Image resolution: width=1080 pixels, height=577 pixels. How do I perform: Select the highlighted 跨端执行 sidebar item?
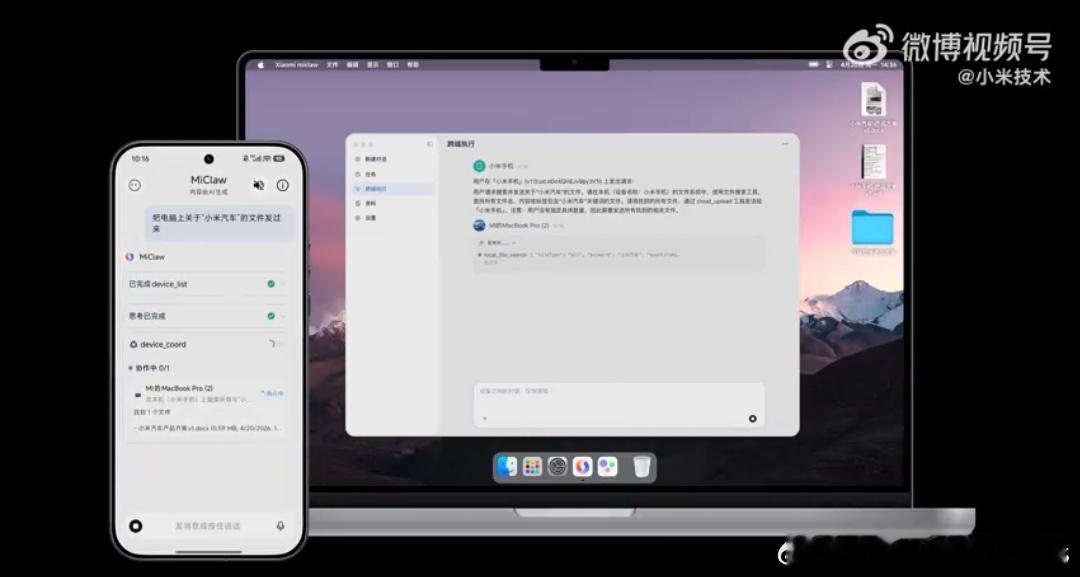click(x=392, y=189)
